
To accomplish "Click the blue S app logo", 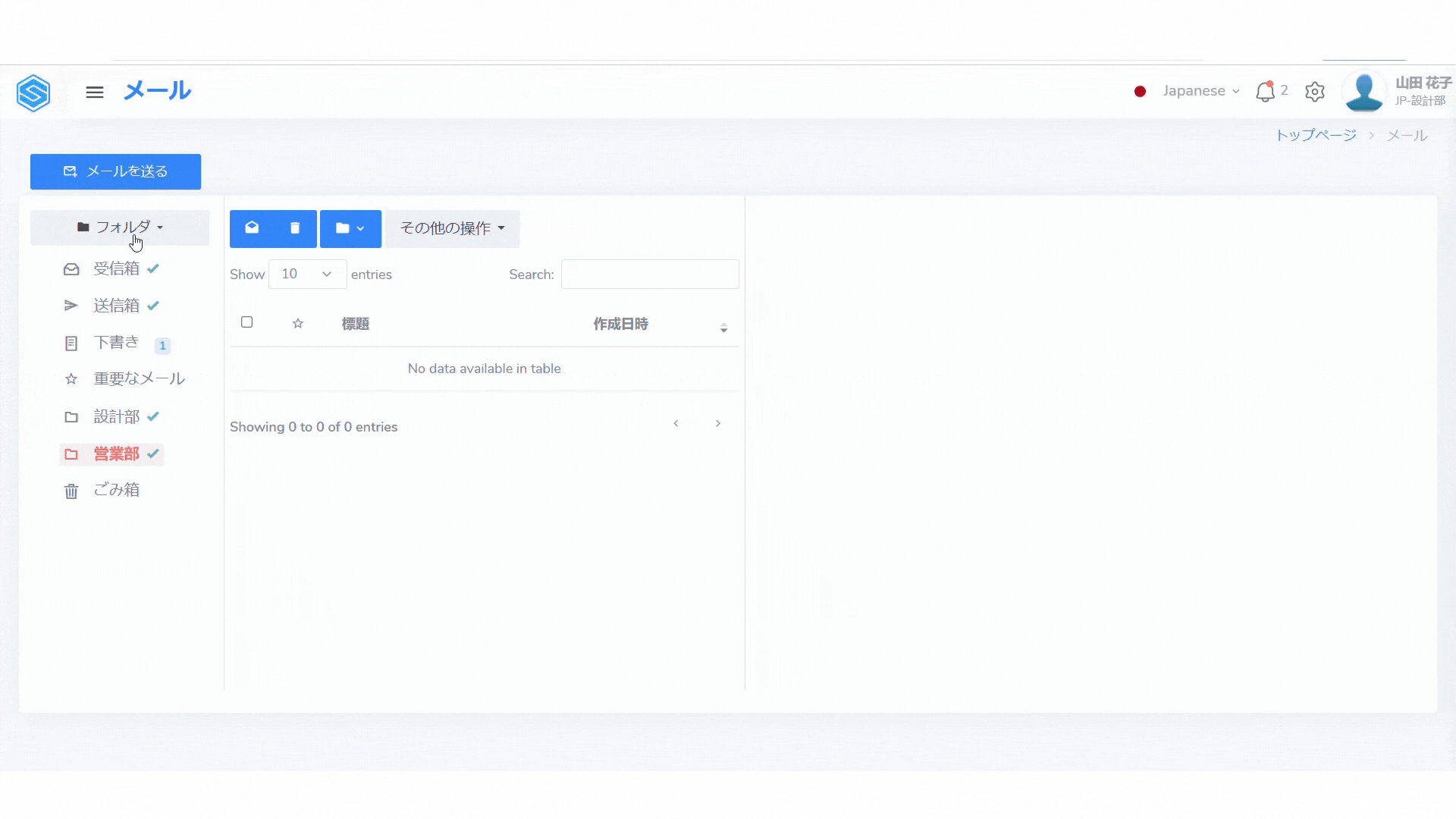I will tap(33, 93).
